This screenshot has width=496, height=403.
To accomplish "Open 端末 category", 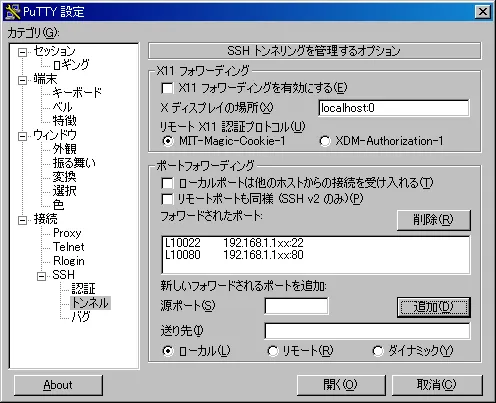I will click(45, 79).
